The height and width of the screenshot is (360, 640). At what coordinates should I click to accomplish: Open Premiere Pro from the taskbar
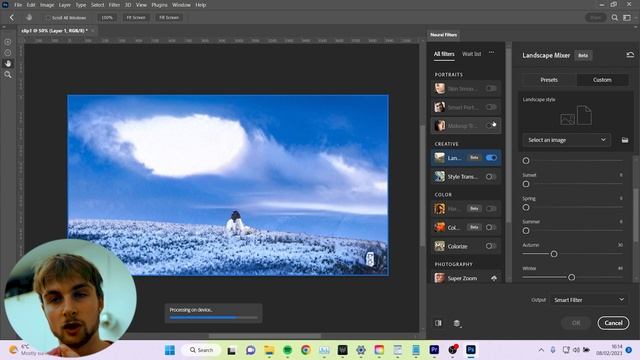[x=434, y=350]
